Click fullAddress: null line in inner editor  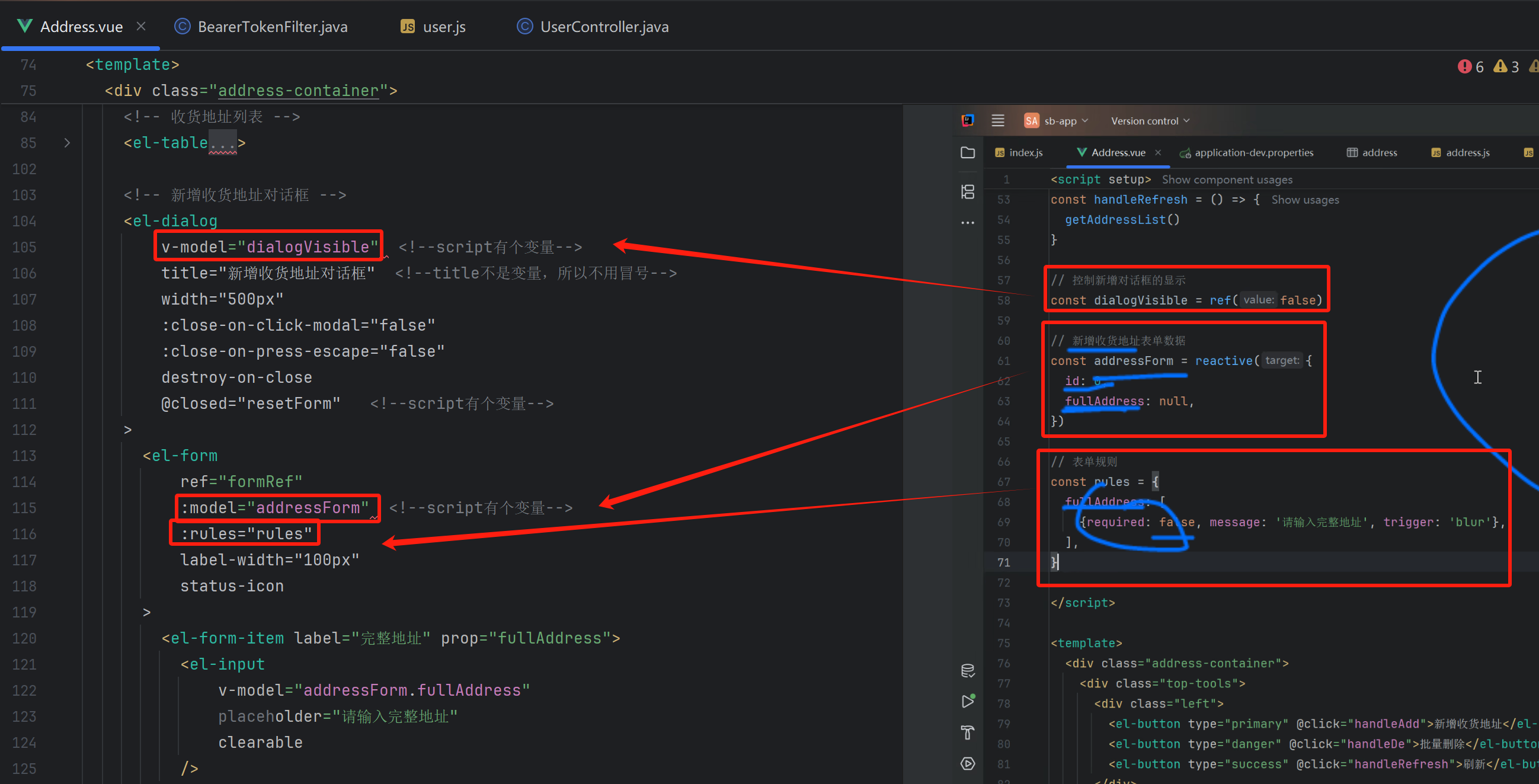tap(1129, 402)
